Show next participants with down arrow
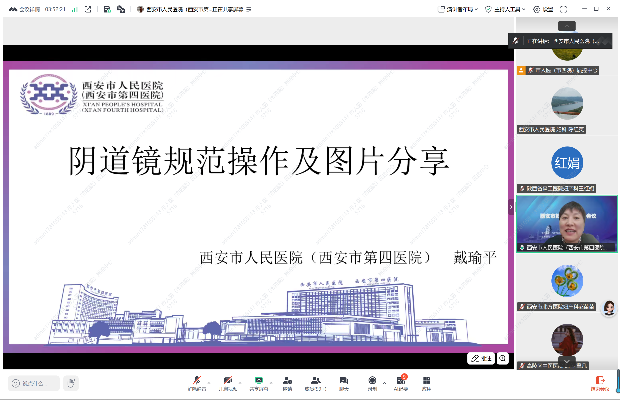 567,361
